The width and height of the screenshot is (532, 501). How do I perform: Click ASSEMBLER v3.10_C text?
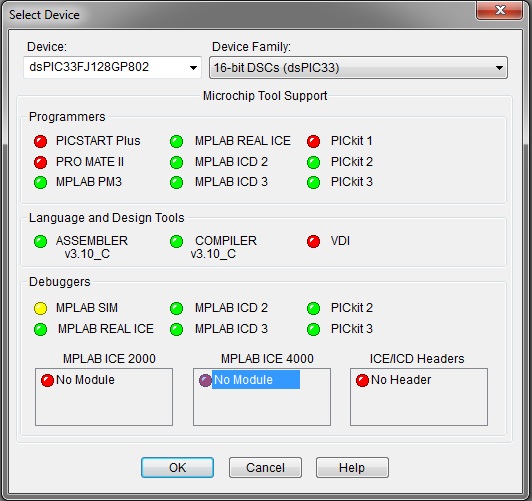[x=92, y=247]
